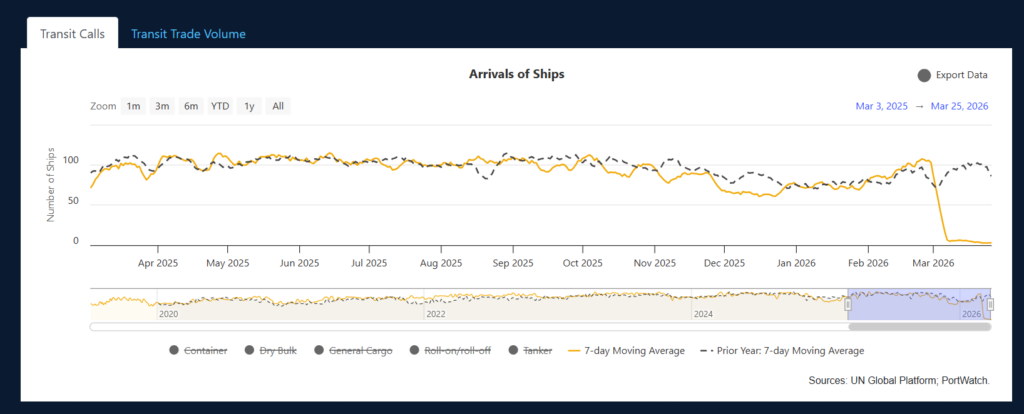Image resolution: width=1024 pixels, height=414 pixels.
Task: Switch to the Transit Trade Volume tab
Action: [188, 34]
